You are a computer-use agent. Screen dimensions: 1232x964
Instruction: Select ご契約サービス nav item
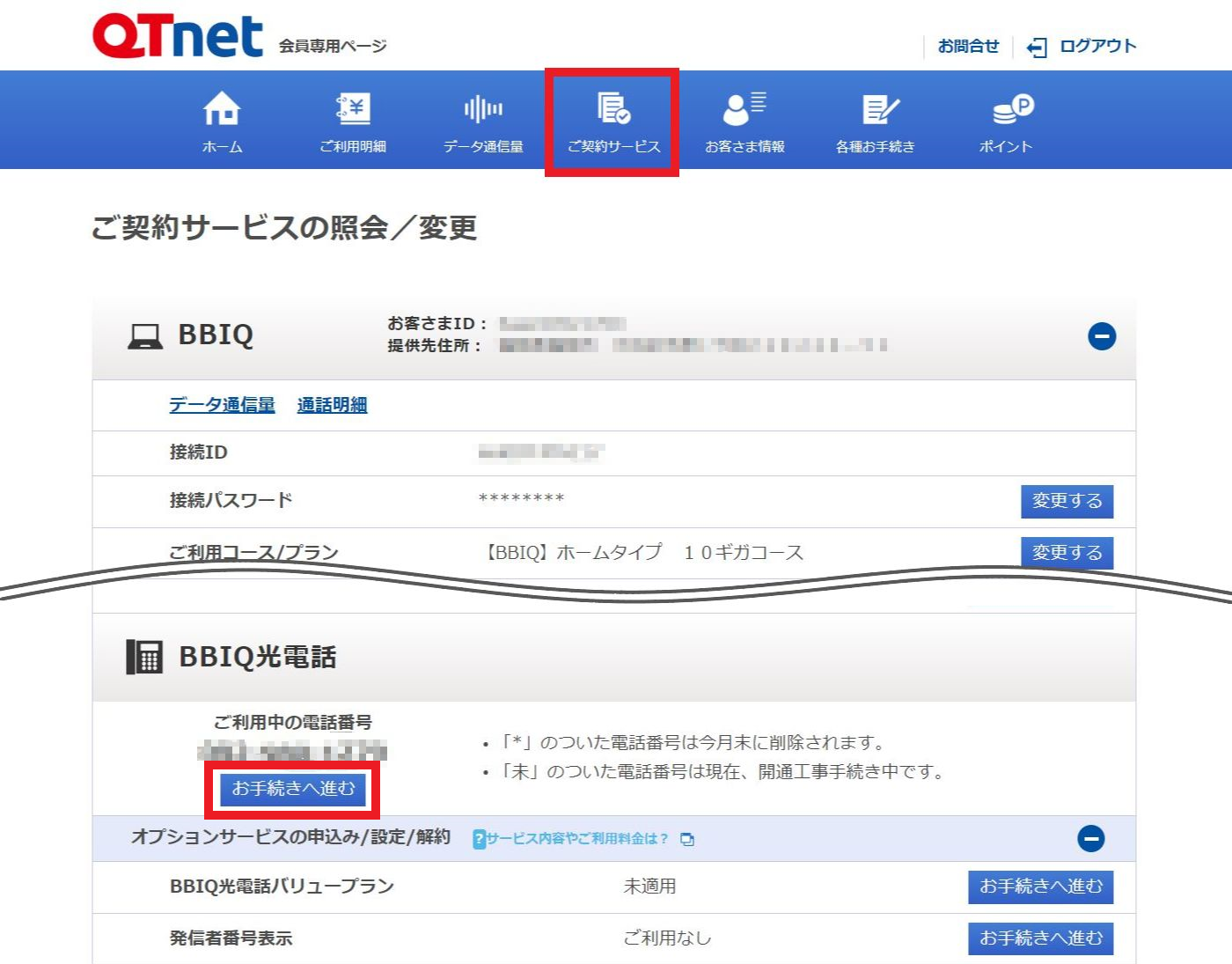click(x=612, y=122)
